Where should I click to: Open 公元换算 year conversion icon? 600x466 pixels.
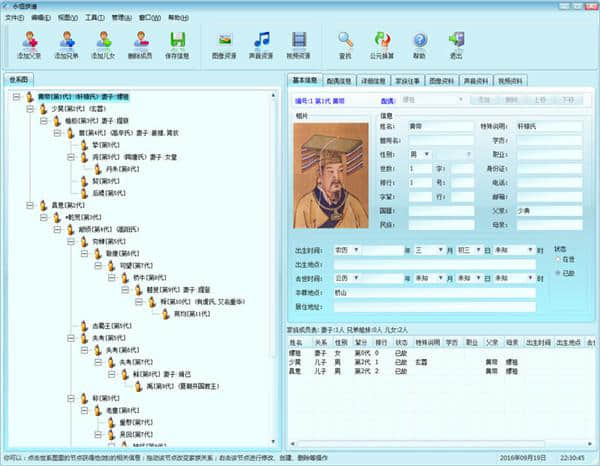point(382,40)
